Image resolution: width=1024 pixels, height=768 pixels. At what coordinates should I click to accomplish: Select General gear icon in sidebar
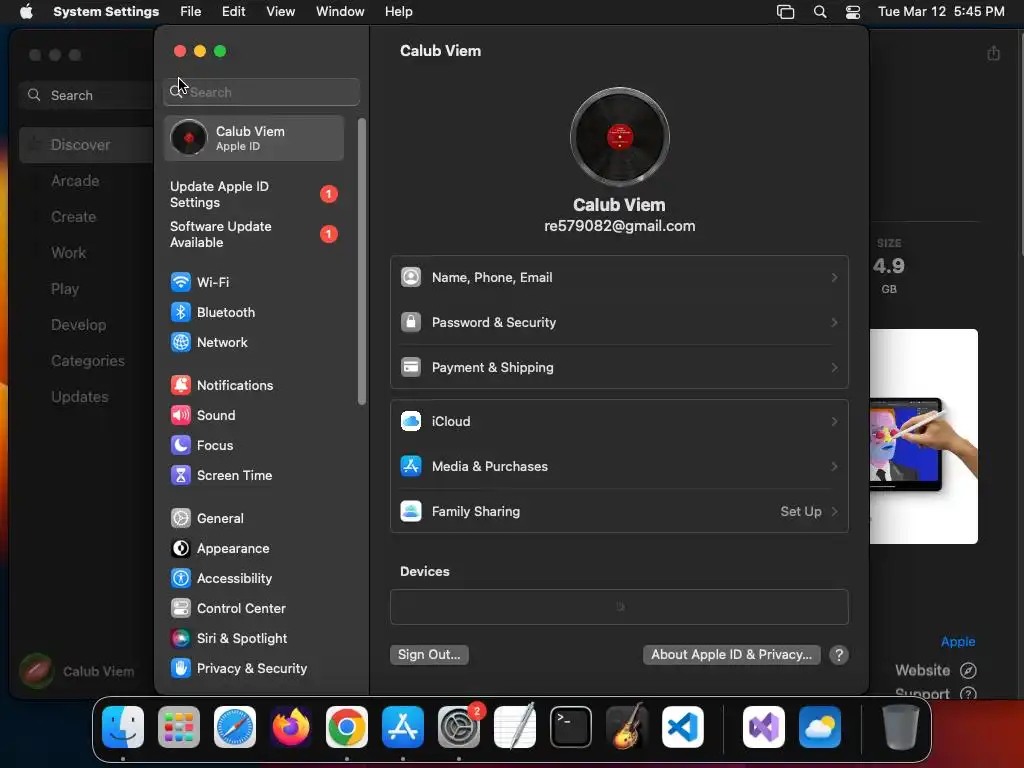pyautogui.click(x=180, y=519)
